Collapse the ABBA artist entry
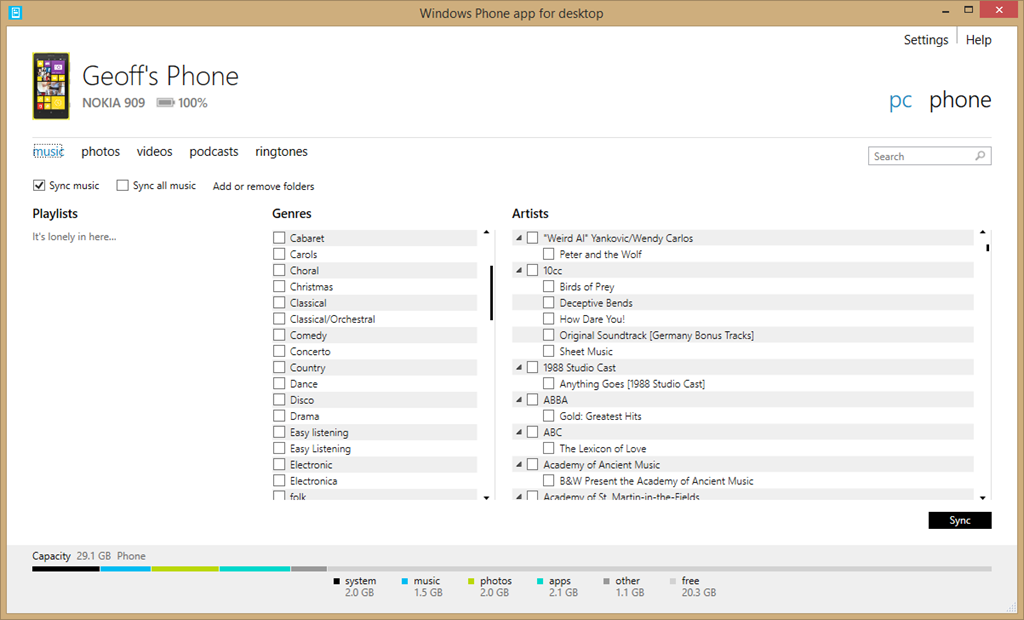 point(519,400)
